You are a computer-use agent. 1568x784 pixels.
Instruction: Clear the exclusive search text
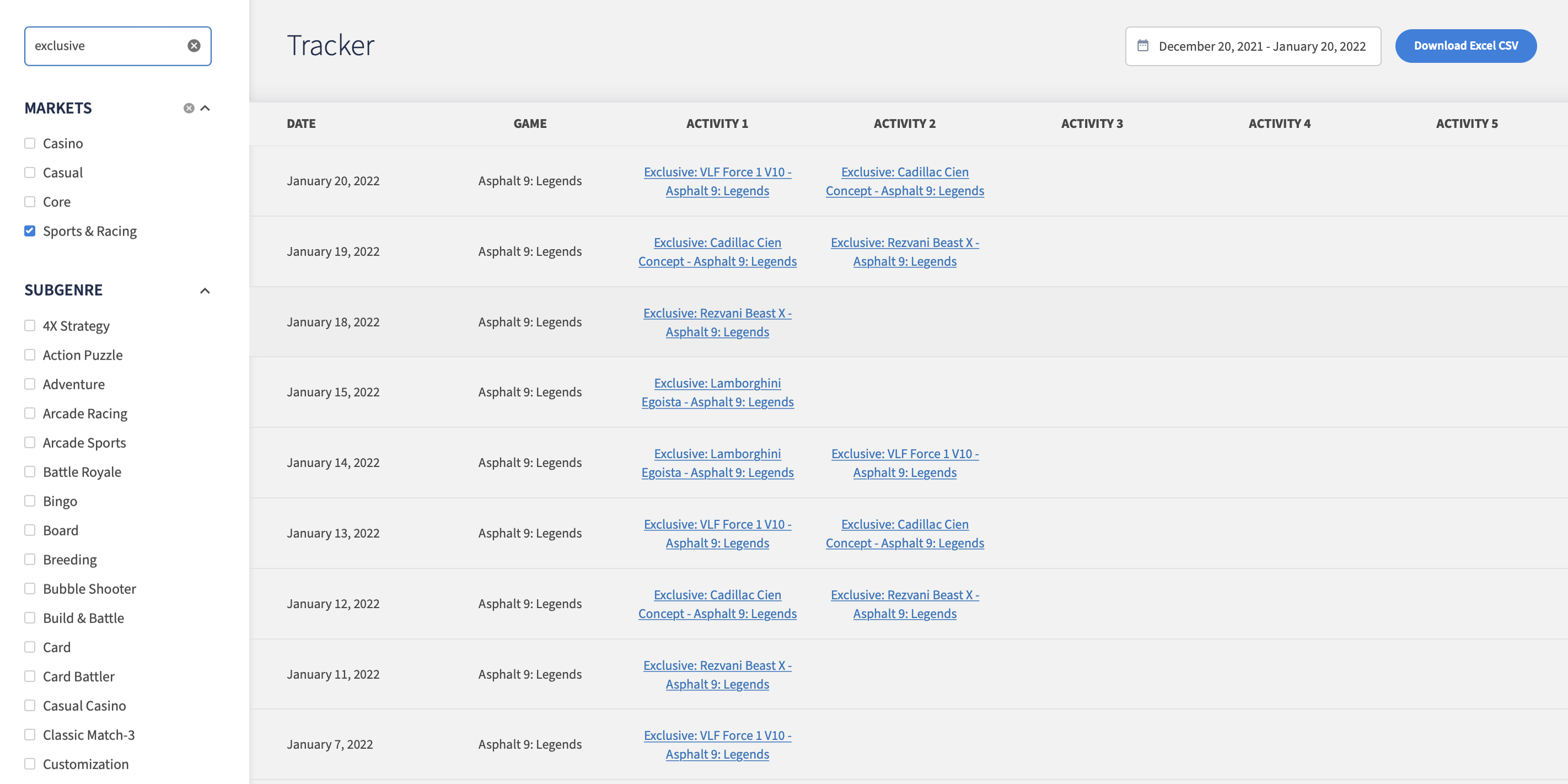click(194, 46)
